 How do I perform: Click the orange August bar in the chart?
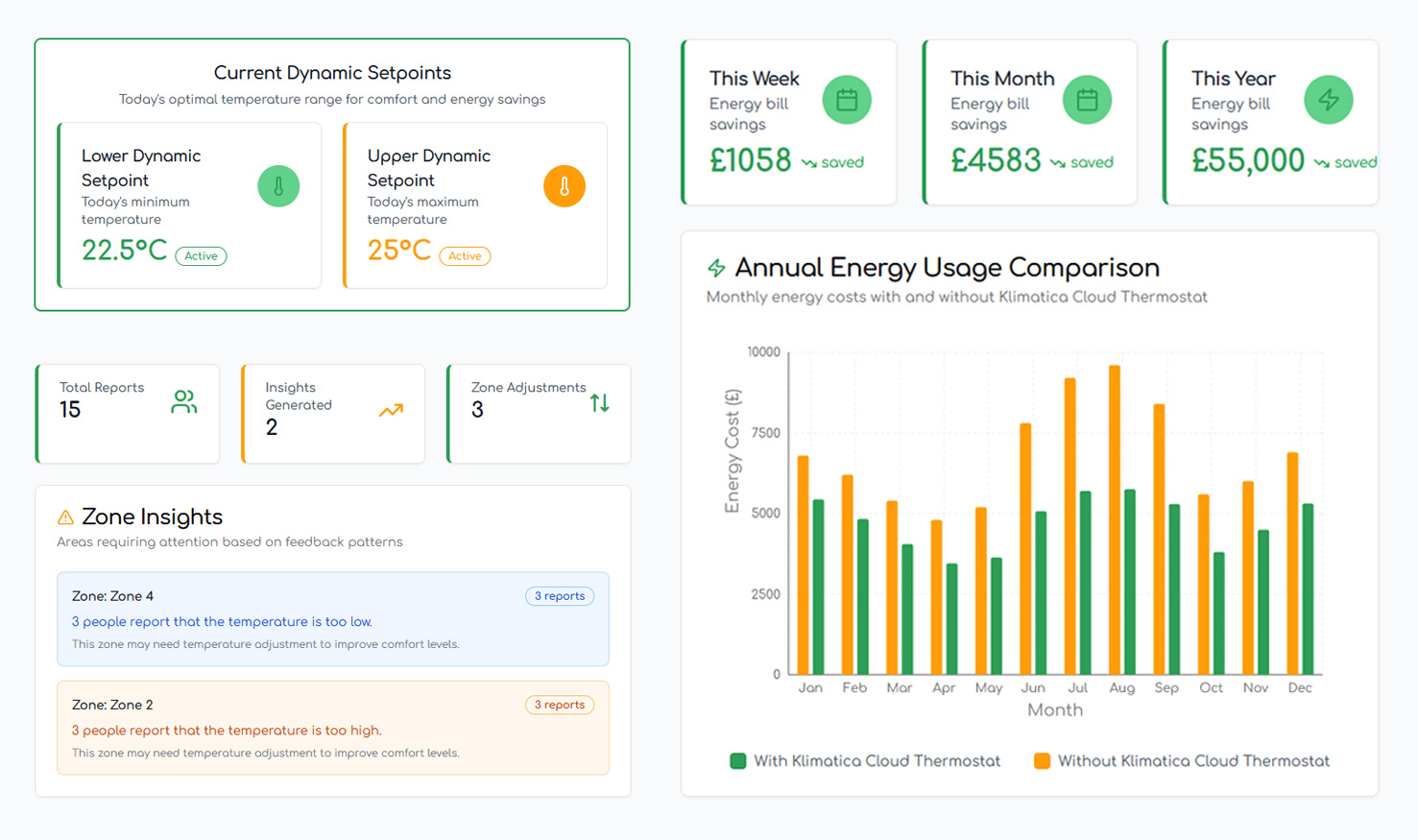pyautogui.click(x=1115, y=519)
